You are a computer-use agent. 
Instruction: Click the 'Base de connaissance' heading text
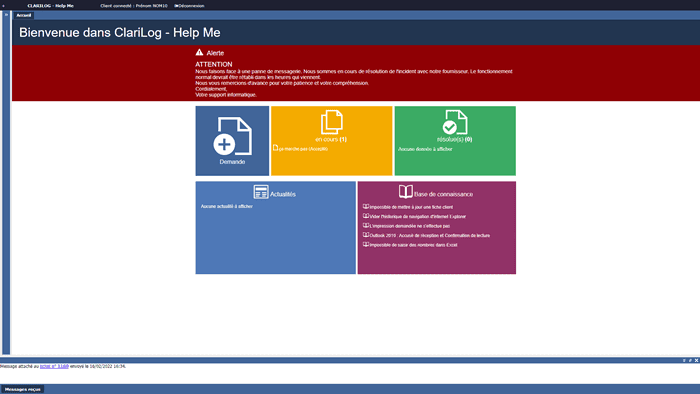(443, 194)
